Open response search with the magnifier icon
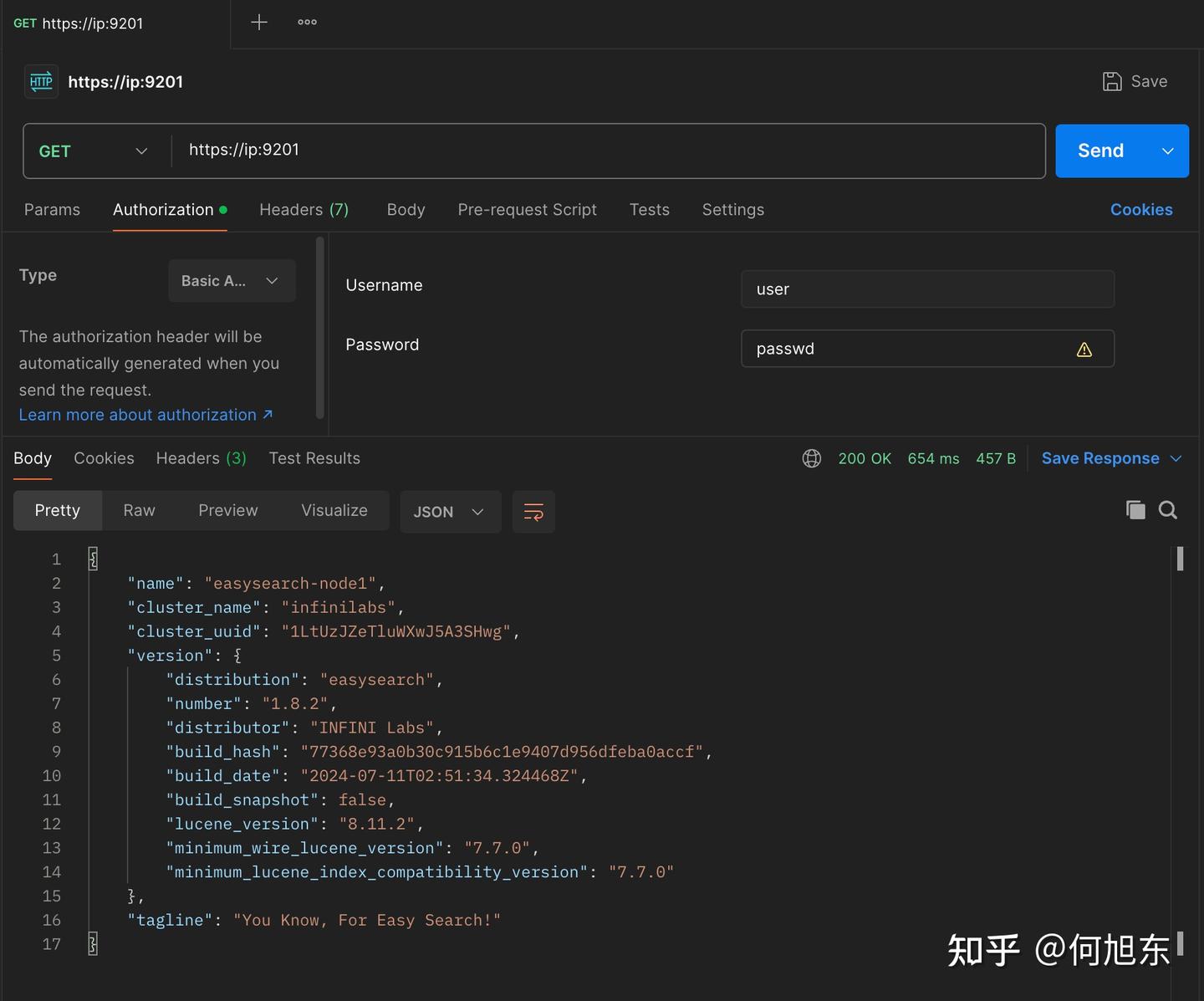 click(x=1167, y=510)
